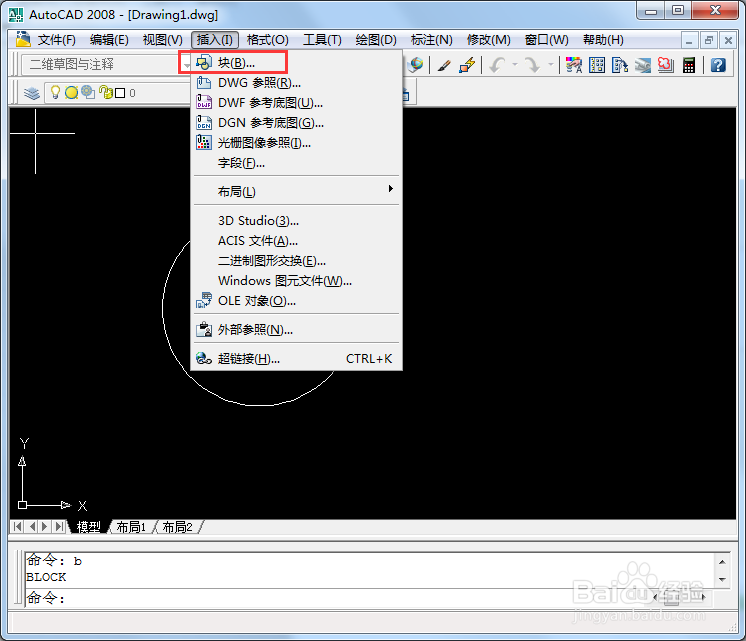Open the 标注(N) menu
Screen dimensions: 746x641
(432, 40)
